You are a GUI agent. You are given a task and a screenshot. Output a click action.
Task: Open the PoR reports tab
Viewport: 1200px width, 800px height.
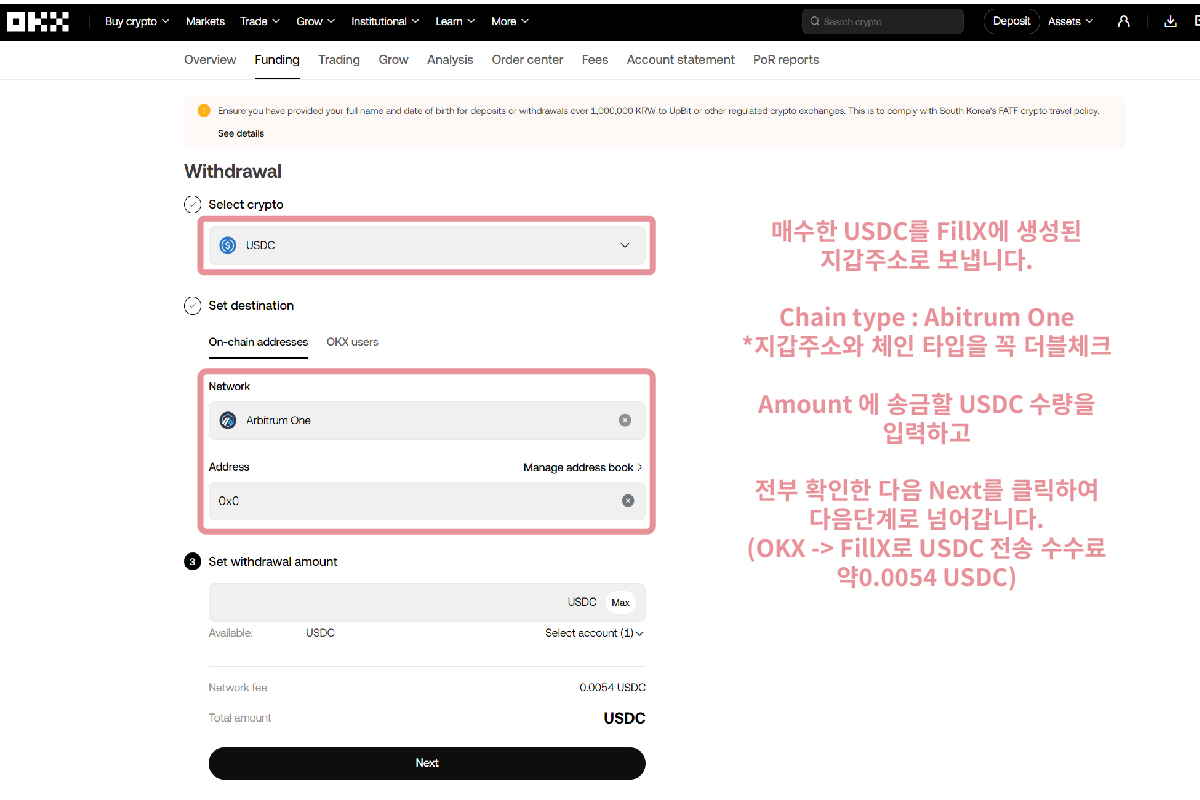(786, 60)
